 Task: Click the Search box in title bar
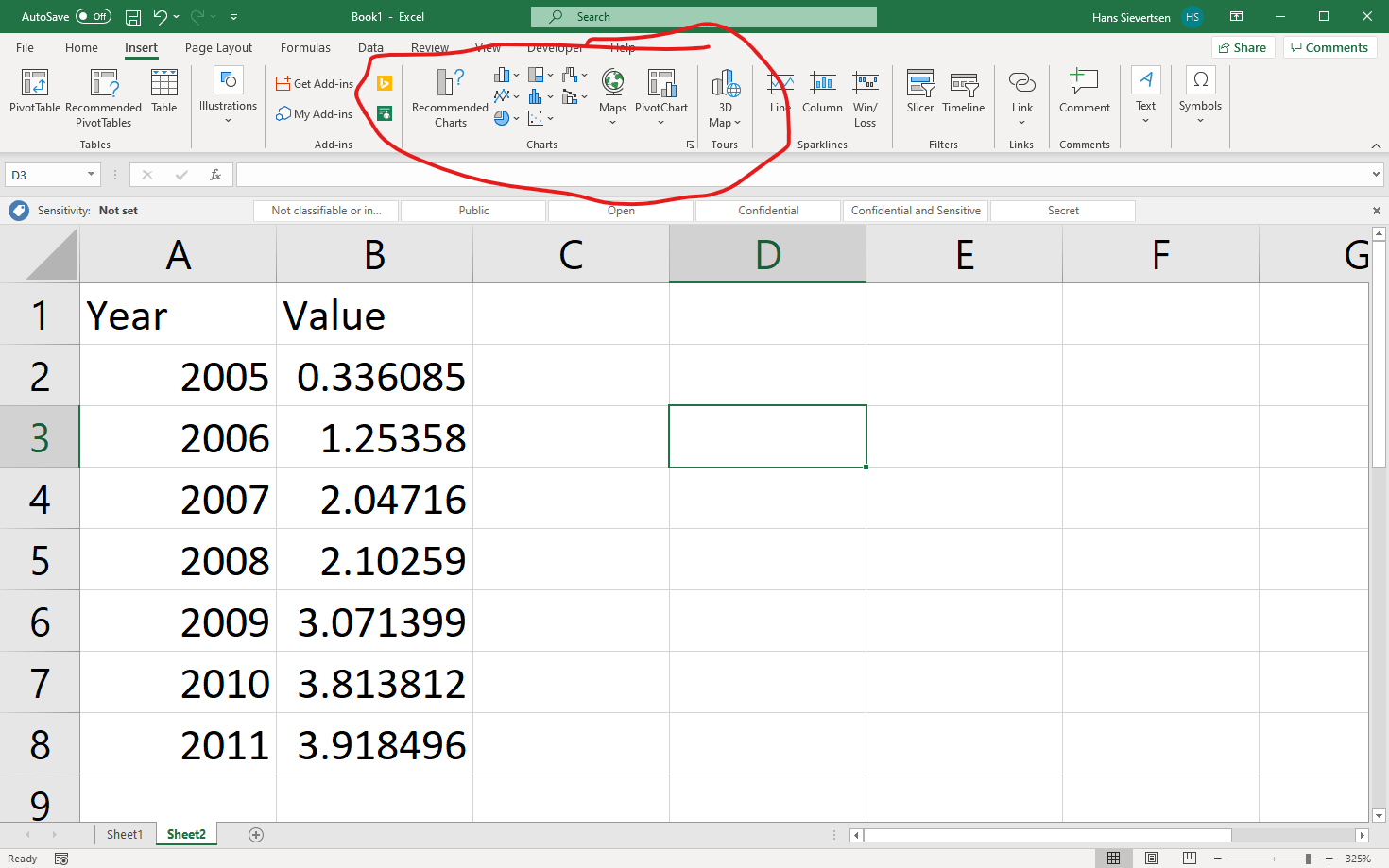[x=704, y=17]
